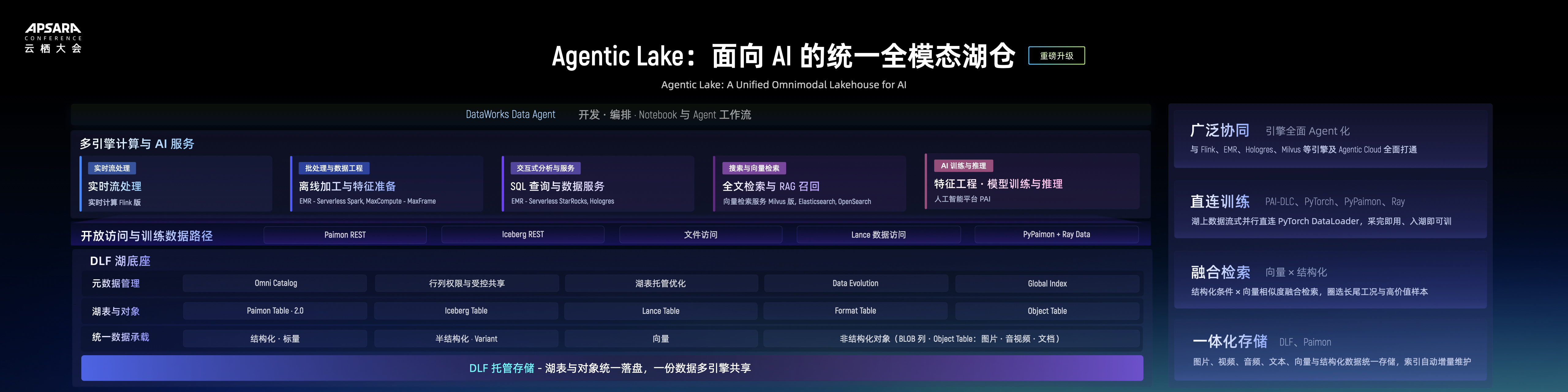Click the 元数据管理 row label
This screenshot has height=392, width=1568.
tap(116, 284)
